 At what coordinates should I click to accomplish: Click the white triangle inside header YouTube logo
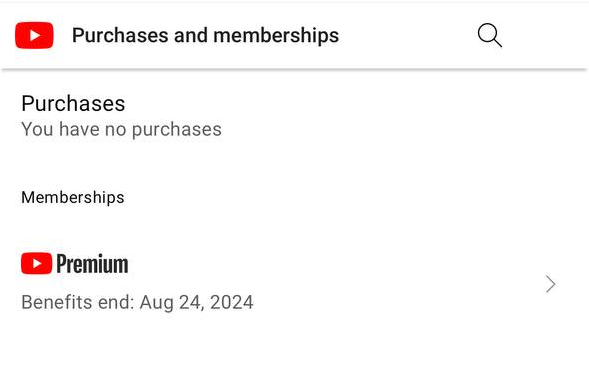coord(35,36)
